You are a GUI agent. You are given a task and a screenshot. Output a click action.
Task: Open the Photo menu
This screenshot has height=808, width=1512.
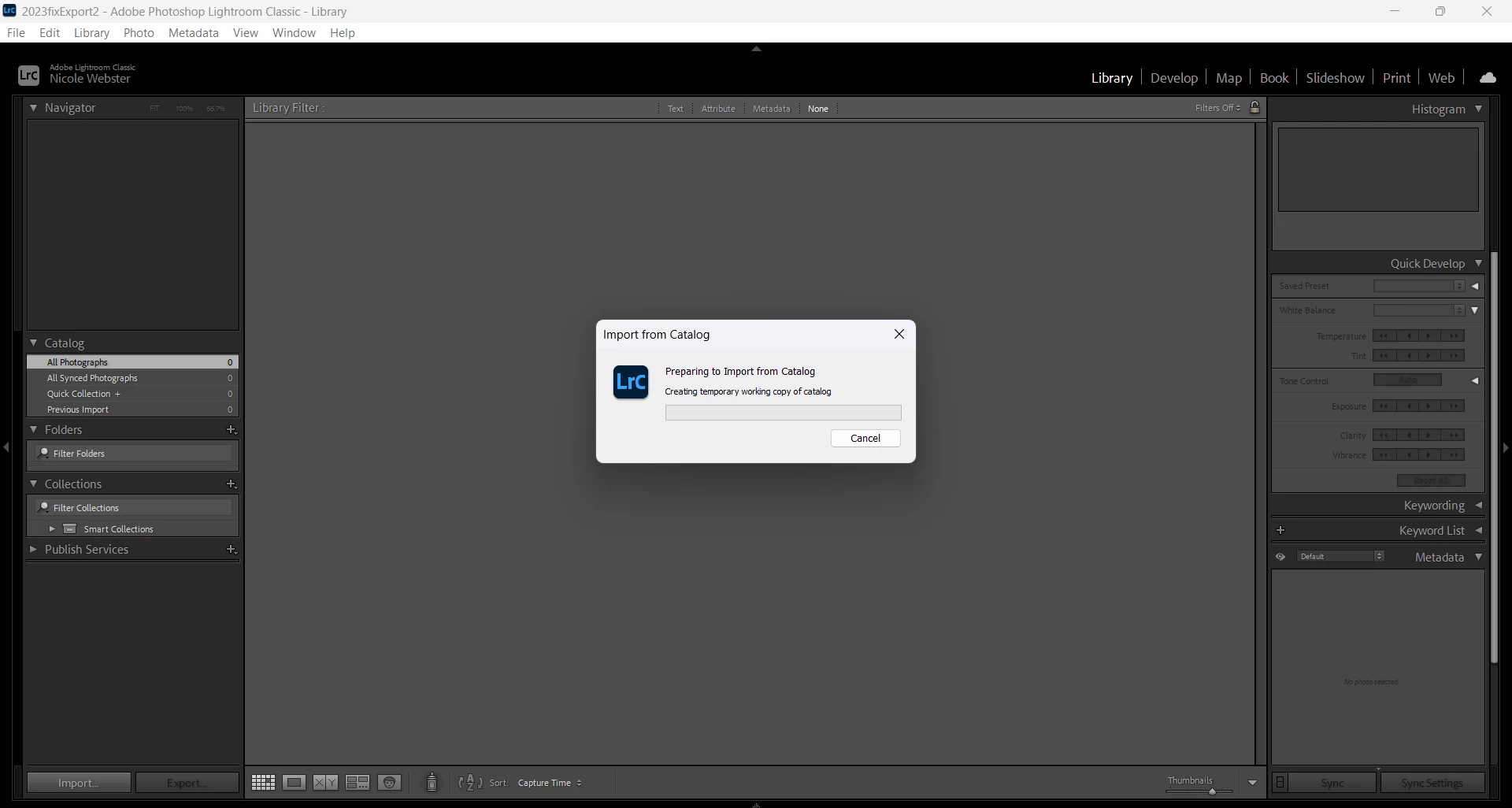tap(139, 32)
